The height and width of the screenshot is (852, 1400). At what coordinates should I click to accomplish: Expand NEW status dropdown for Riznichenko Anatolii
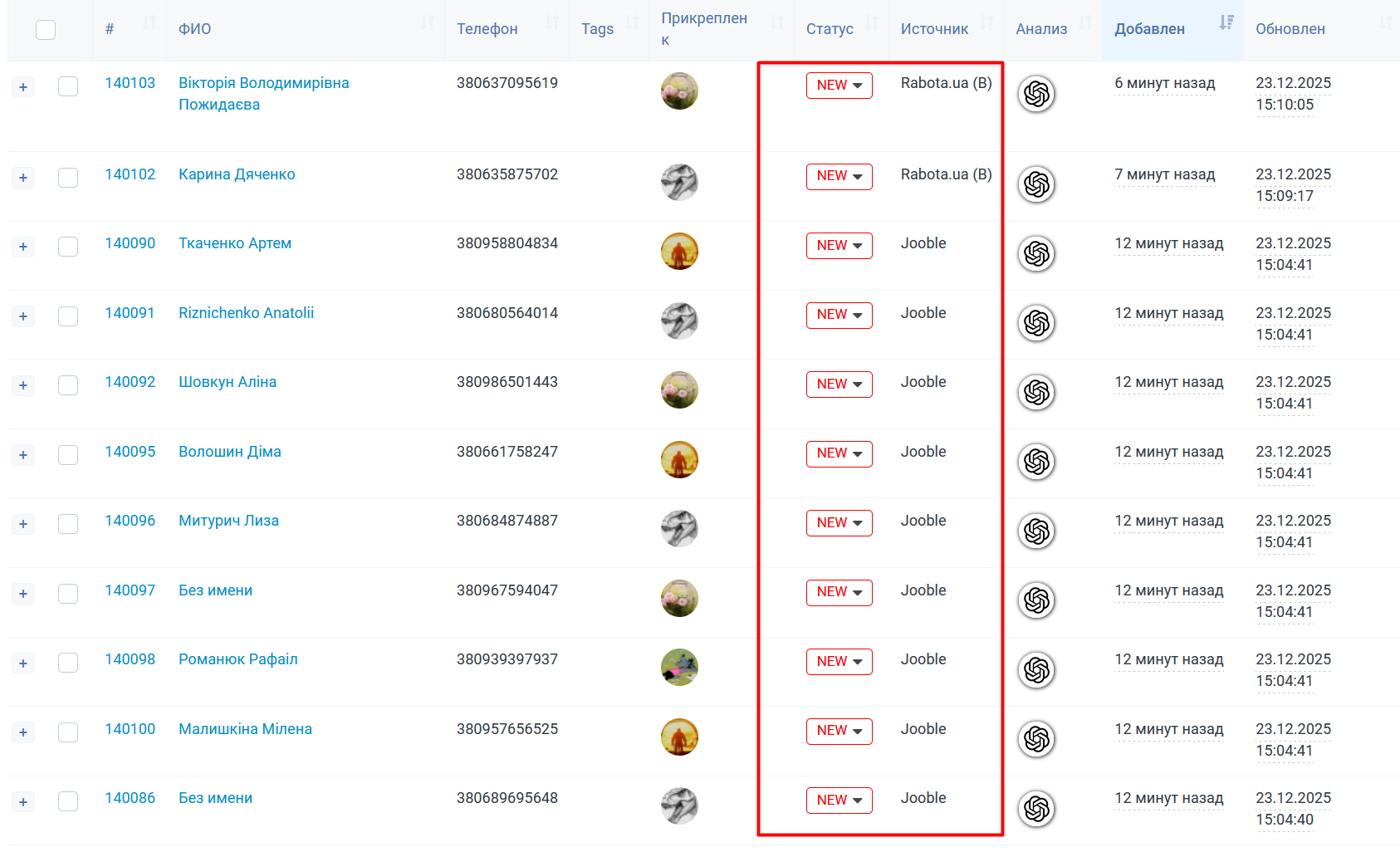[x=839, y=315]
